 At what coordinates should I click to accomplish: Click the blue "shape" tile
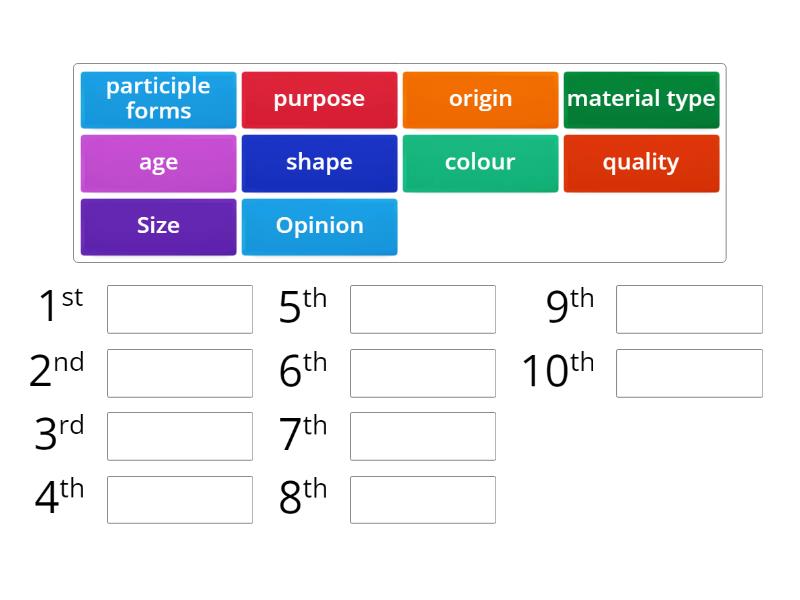[320, 163]
